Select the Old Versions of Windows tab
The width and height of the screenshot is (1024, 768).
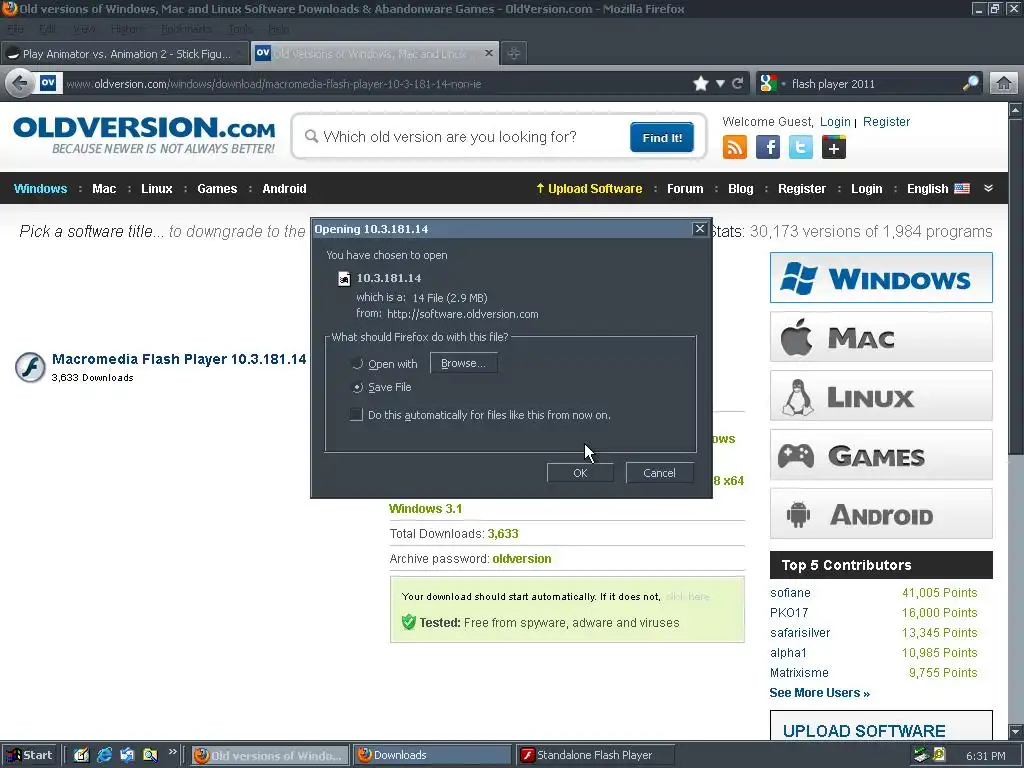(375, 54)
